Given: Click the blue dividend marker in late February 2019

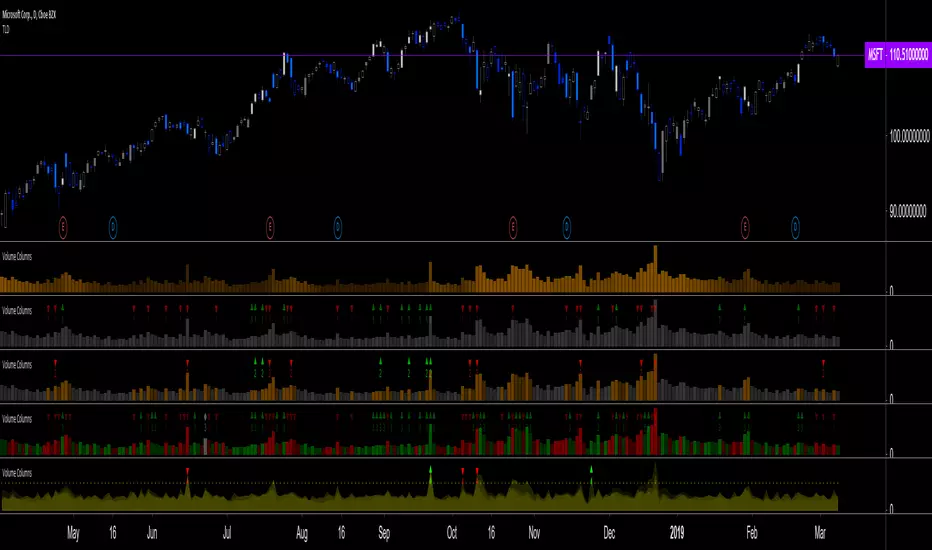Looking at the screenshot, I should coord(795,227).
